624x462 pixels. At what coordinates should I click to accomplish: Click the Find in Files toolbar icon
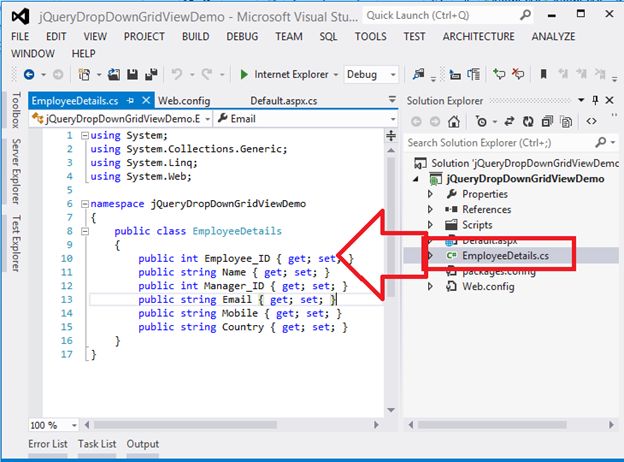pos(418,74)
